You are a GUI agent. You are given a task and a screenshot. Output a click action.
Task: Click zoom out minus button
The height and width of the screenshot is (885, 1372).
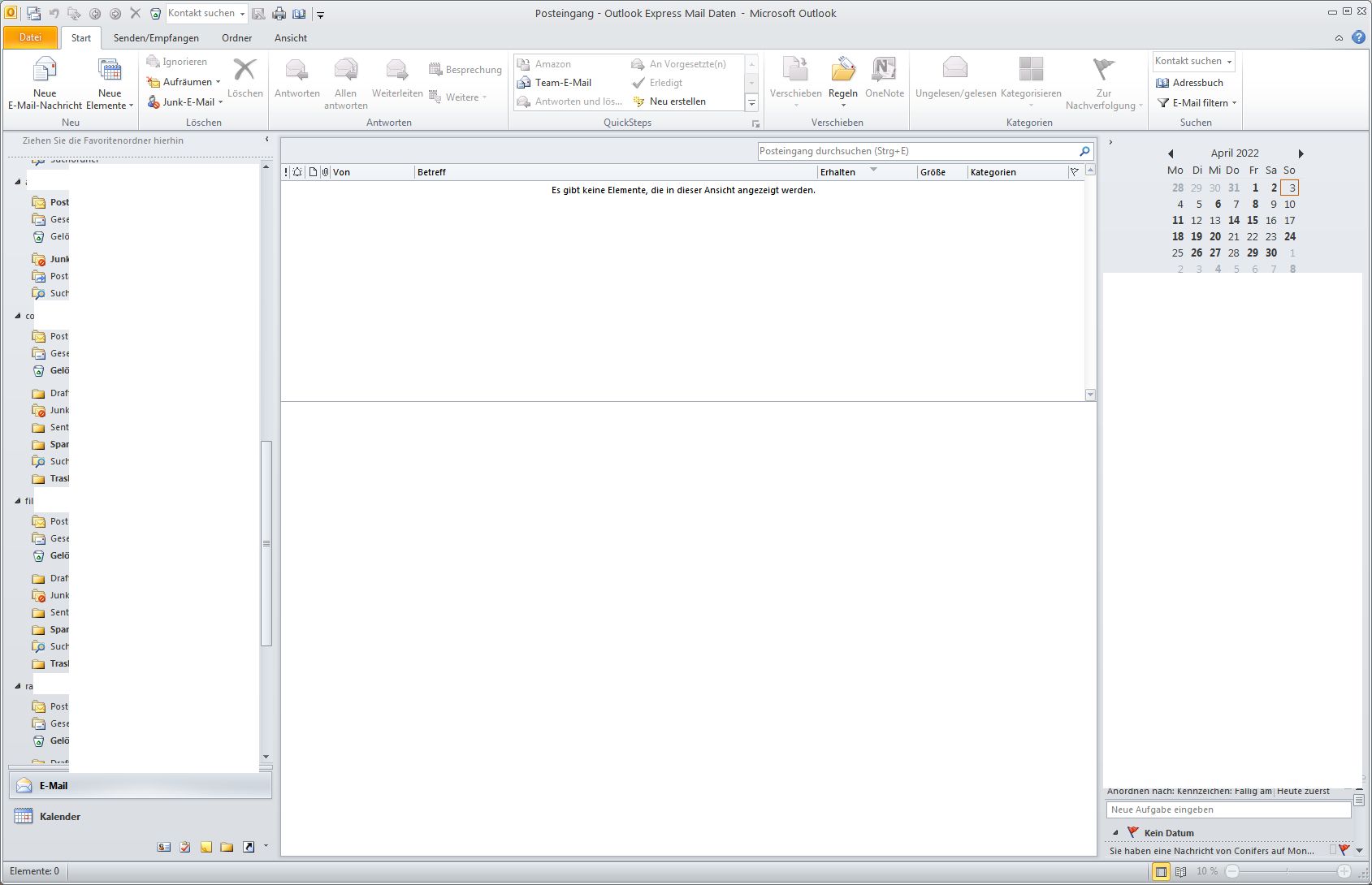tap(1232, 871)
